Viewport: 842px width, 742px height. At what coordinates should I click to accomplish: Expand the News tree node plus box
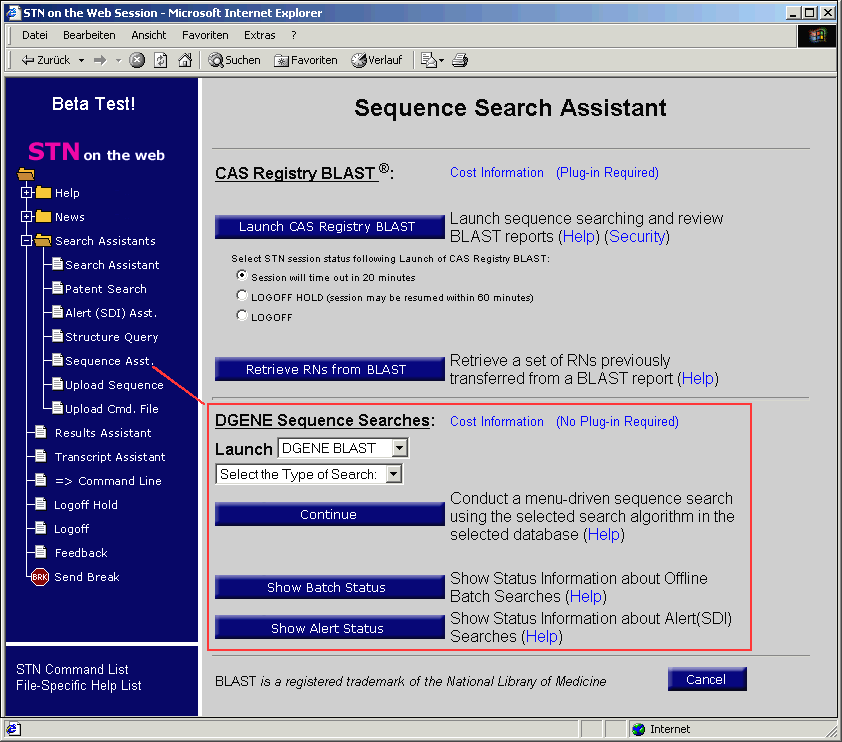coord(26,216)
